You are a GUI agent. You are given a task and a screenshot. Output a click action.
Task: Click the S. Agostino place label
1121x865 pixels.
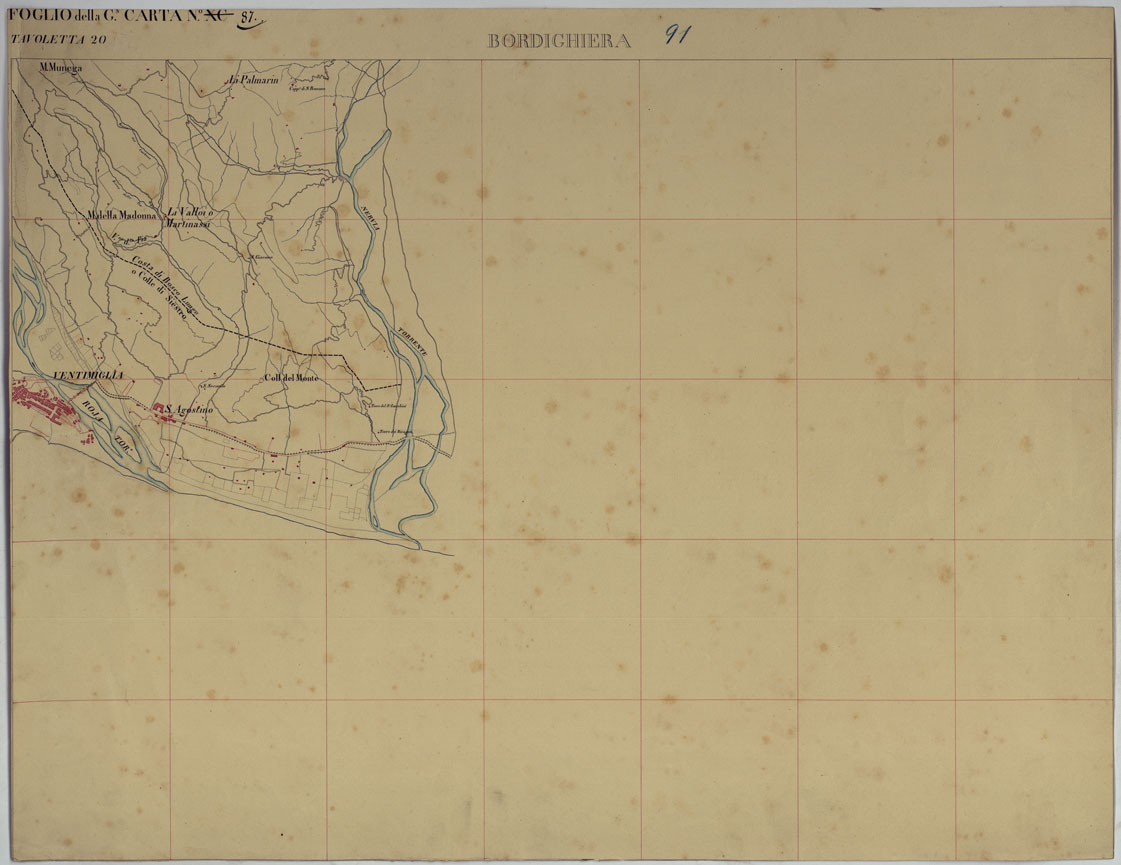pos(189,409)
